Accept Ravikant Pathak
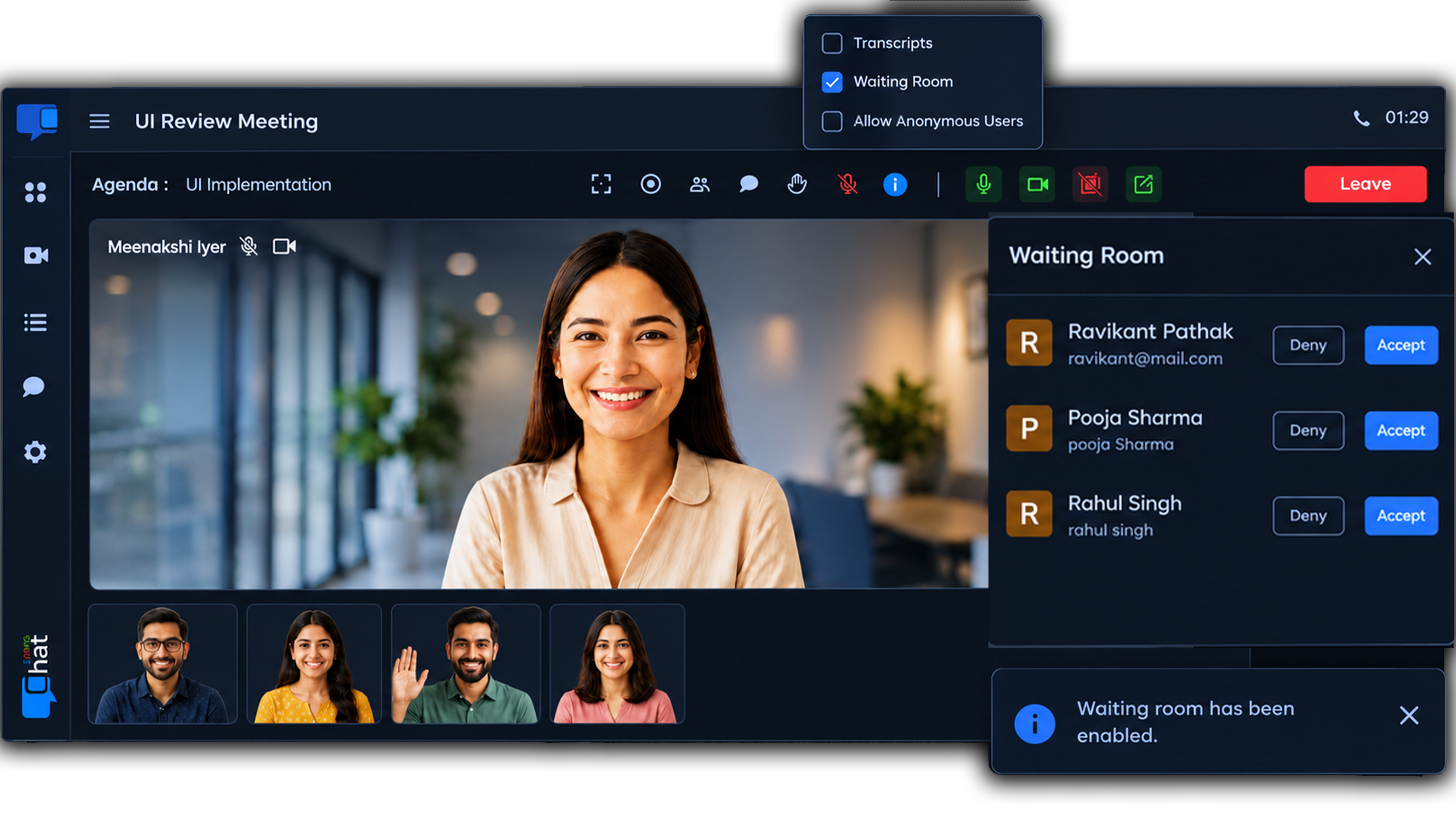Screen dimensions: 1456x819 point(1401,345)
